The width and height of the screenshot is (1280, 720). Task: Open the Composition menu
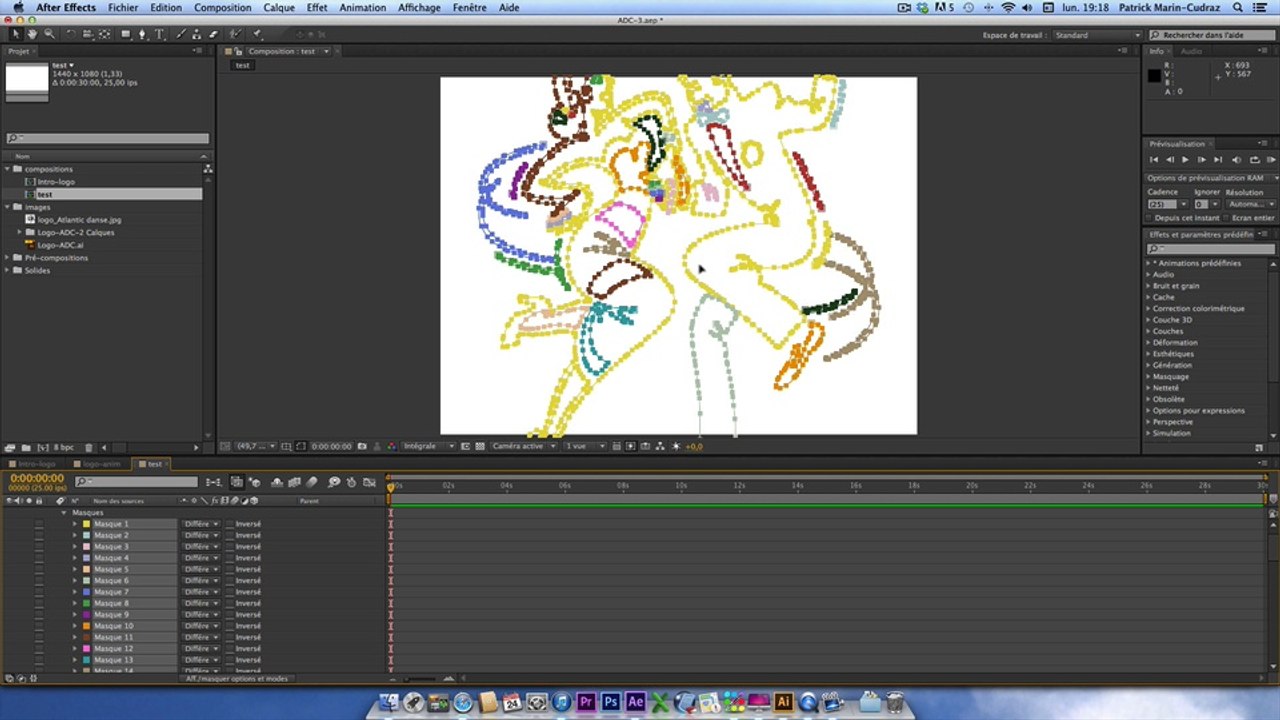coord(222,7)
